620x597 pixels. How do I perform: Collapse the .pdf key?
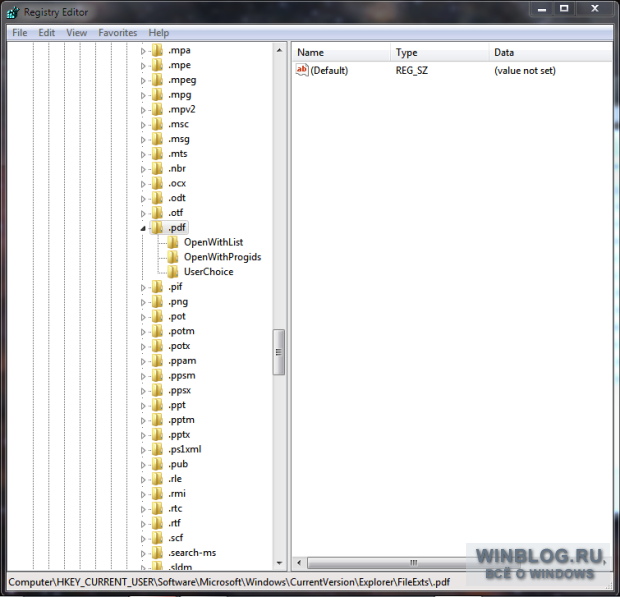click(x=143, y=228)
